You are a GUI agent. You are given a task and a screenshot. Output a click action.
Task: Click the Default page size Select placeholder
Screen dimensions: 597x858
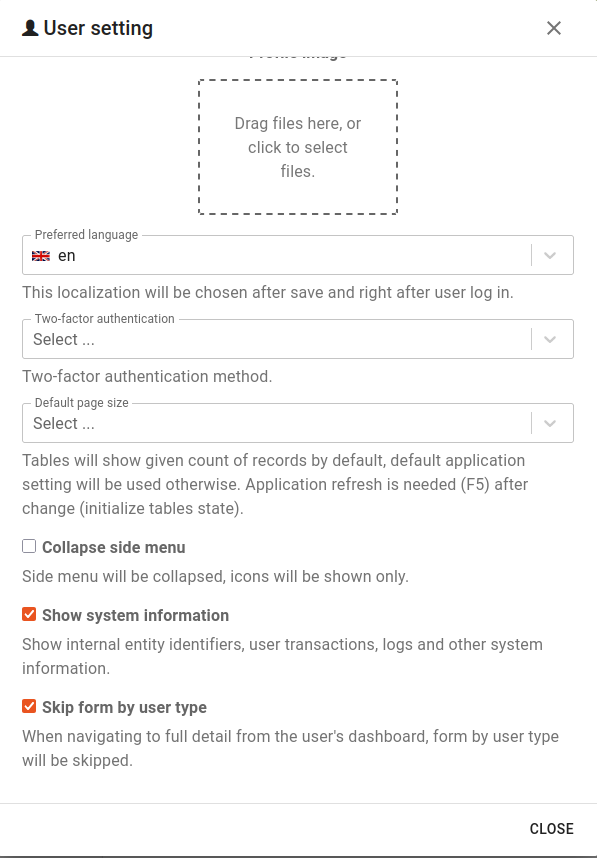point(63,423)
